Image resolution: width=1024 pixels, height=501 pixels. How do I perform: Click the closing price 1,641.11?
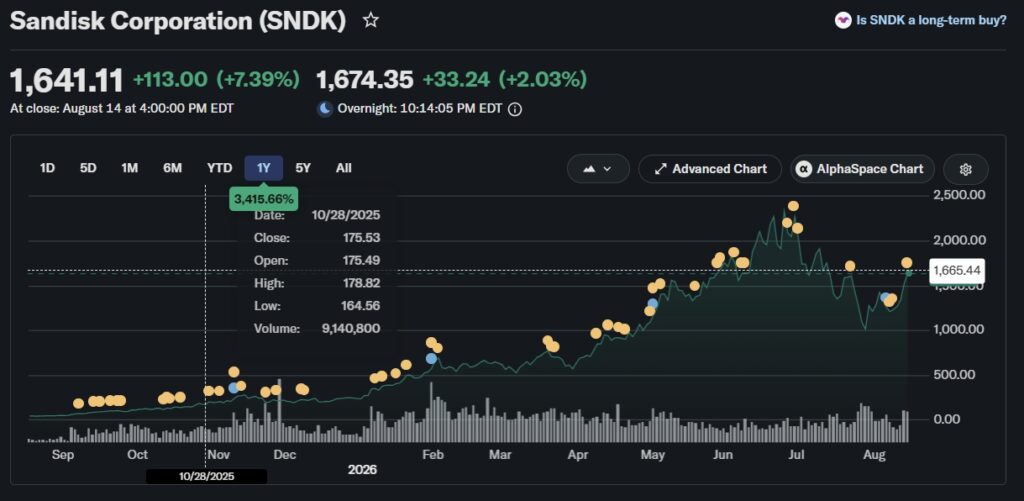point(67,81)
